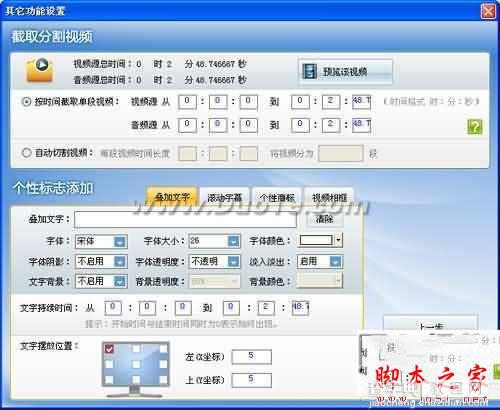Viewport: 500px width, 410px height.
Task: Open the 字体透明度 dropdown showing 不透明
Action: tap(214, 261)
